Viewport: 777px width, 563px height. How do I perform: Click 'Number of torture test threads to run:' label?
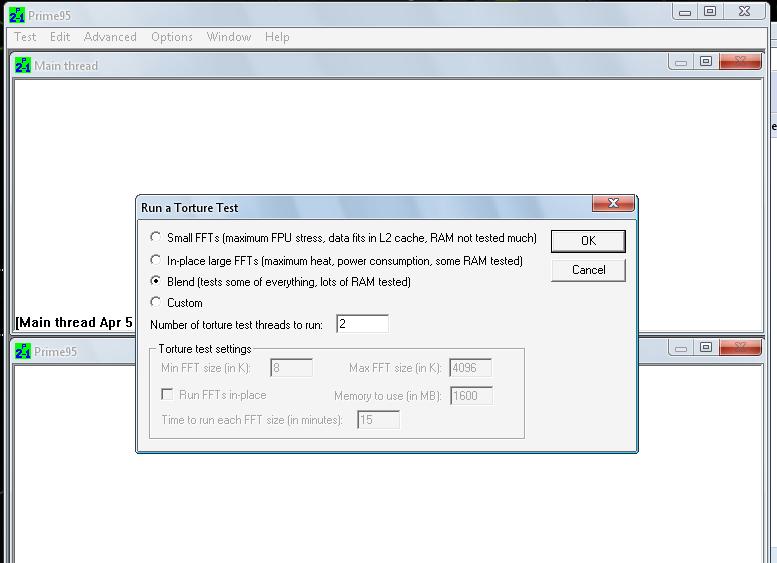236,325
